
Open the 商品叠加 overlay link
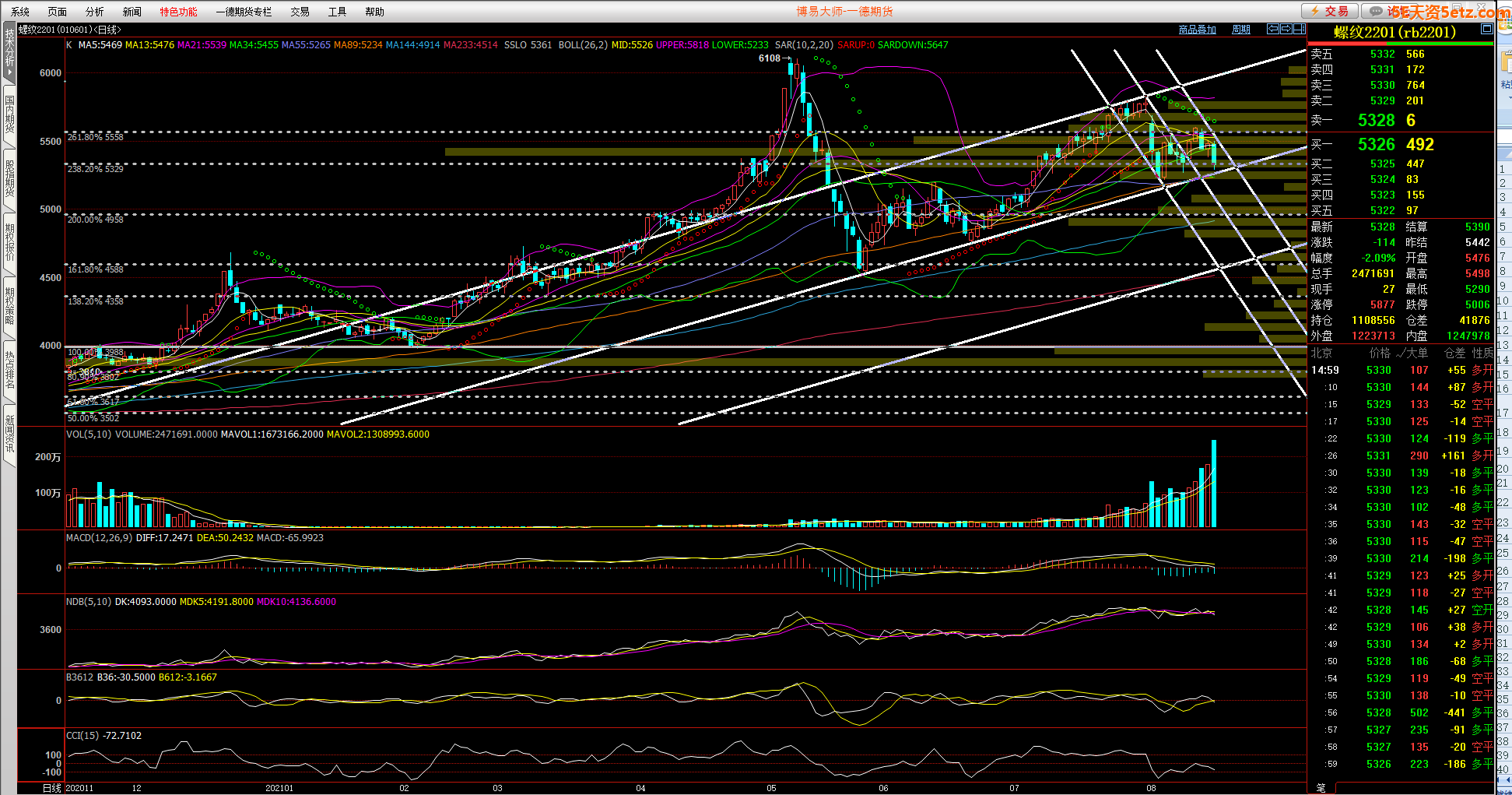tap(1197, 30)
